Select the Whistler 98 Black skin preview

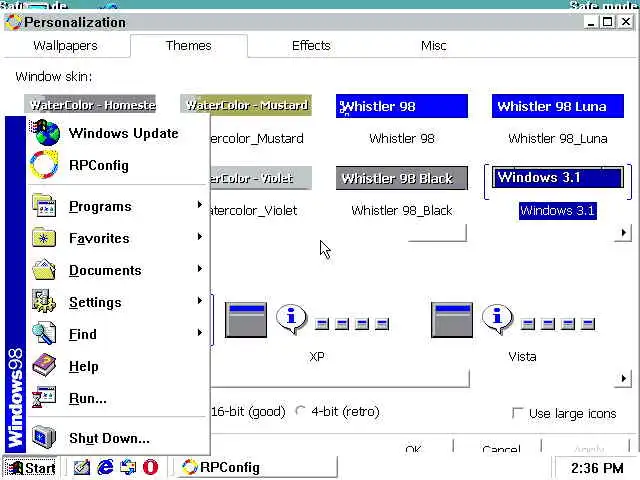tap(402, 178)
